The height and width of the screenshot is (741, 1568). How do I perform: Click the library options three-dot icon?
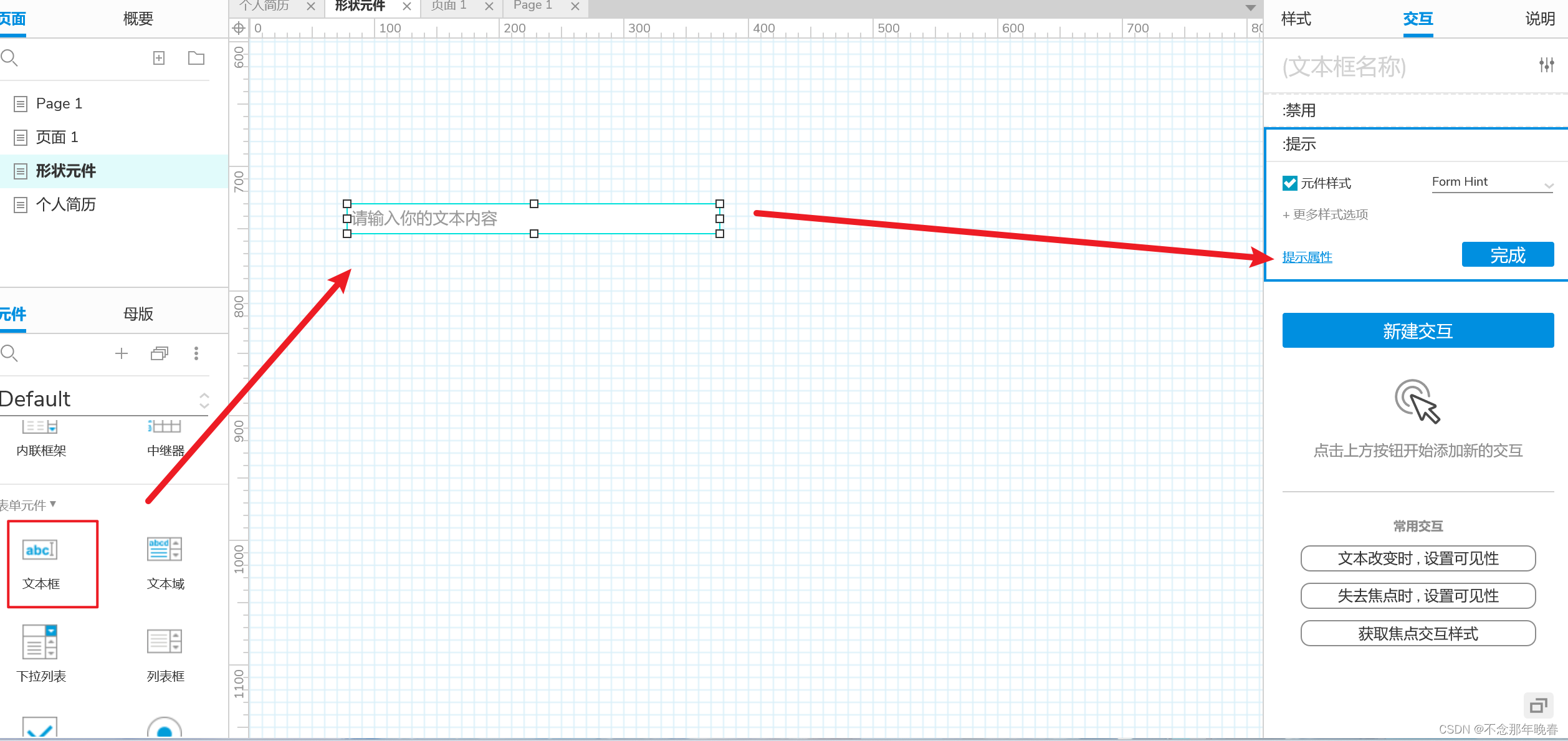click(x=196, y=353)
